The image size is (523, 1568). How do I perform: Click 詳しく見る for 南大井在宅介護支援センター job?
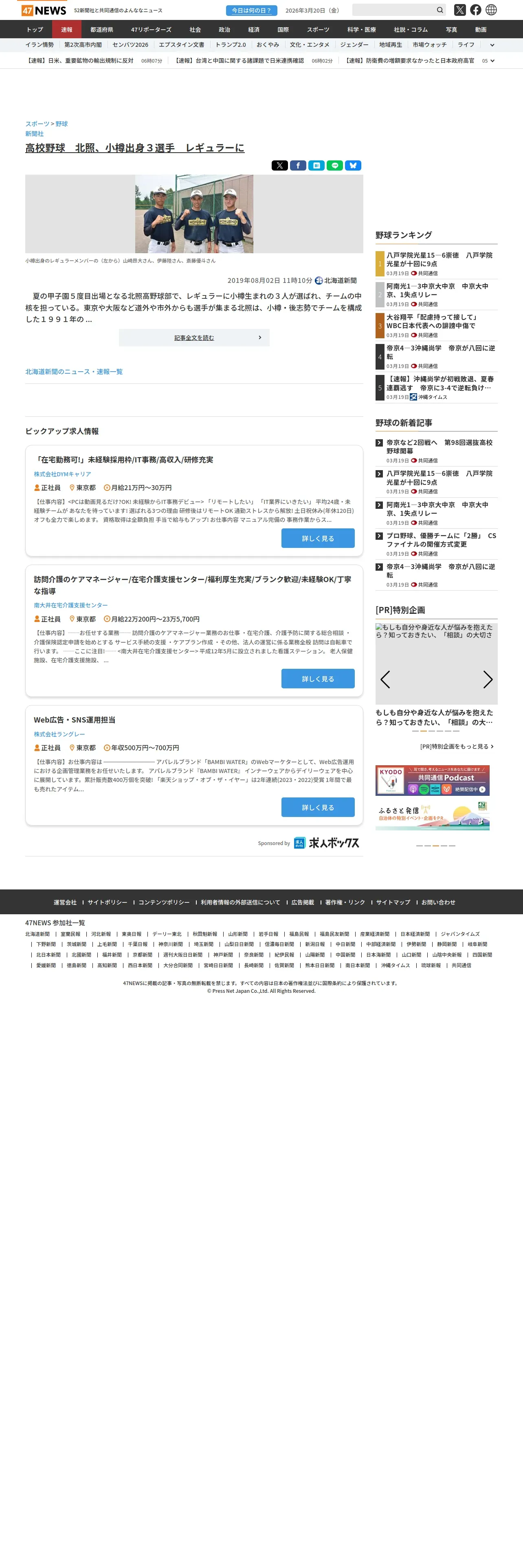click(318, 679)
